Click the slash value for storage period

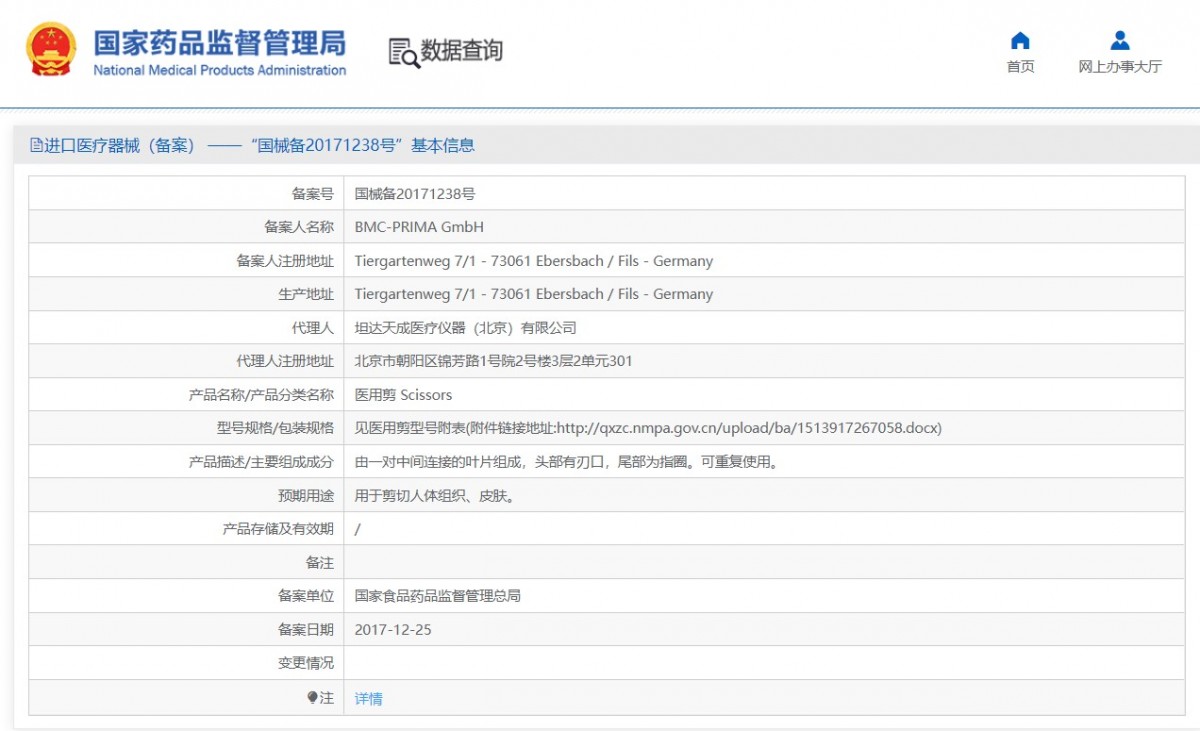[358, 529]
